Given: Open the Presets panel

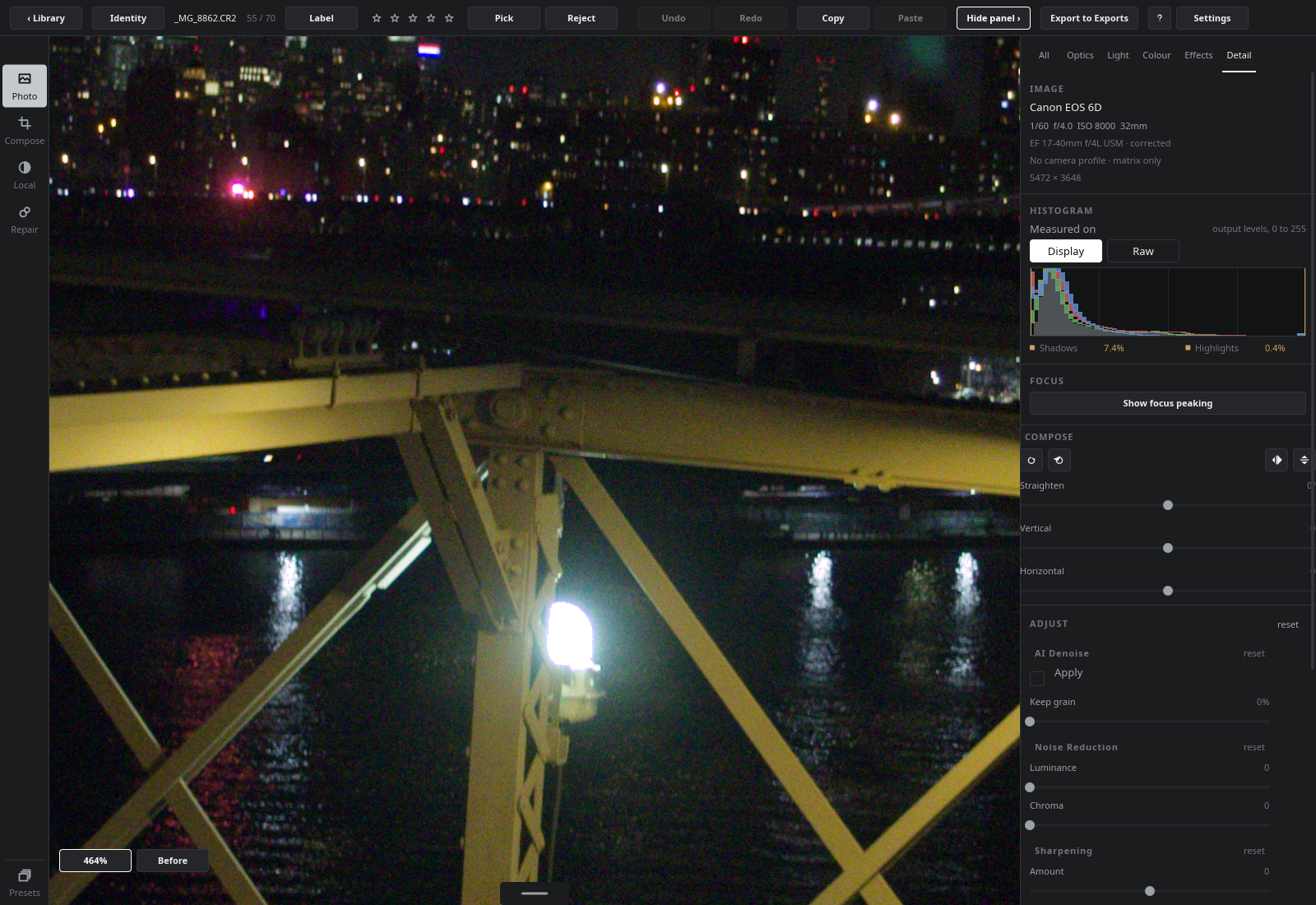Looking at the screenshot, I should (x=25, y=883).
